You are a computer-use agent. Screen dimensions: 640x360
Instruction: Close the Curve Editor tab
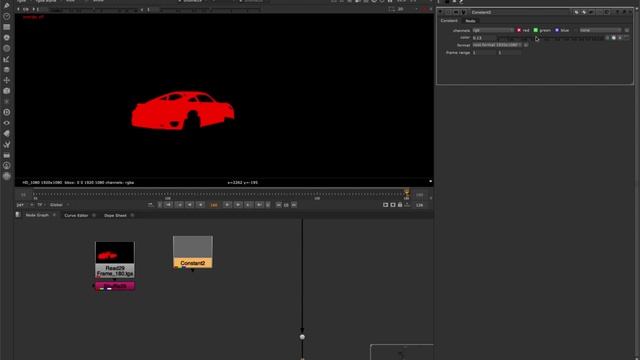tap(94, 215)
